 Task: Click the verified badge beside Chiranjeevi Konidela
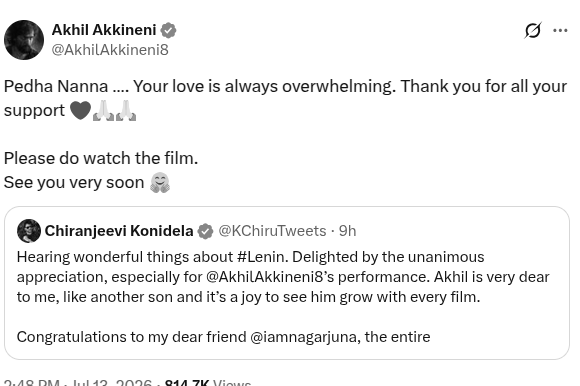(205, 231)
